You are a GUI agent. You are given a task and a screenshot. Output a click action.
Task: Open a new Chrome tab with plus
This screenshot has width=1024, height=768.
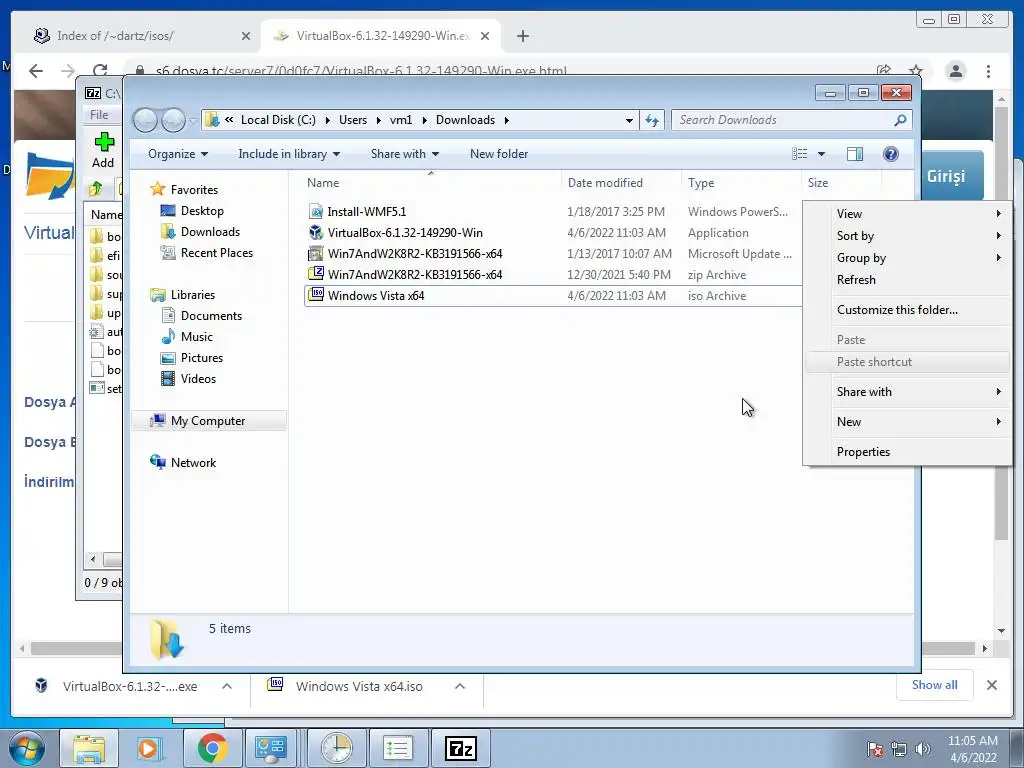pyautogui.click(x=522, y=36)
